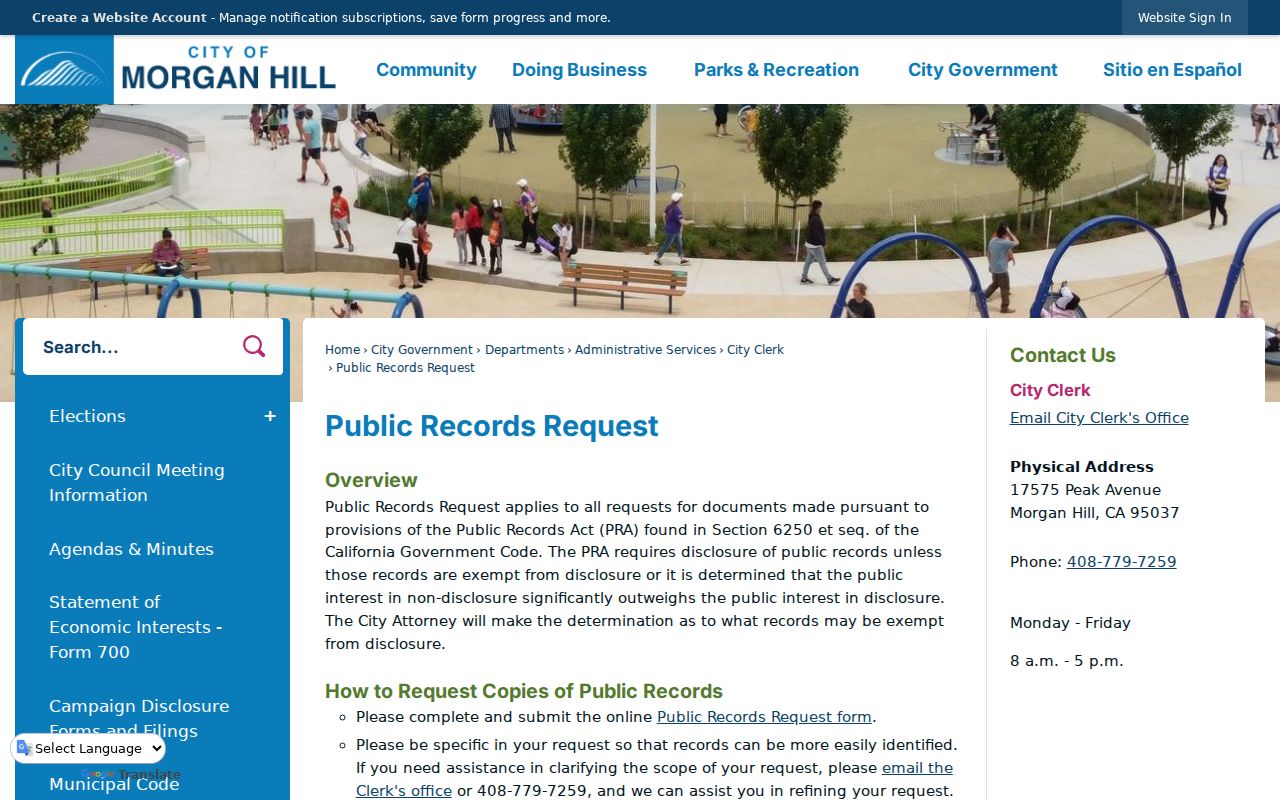This screenshot has width=1280, height=800.
Task: Click the Contact Us heading
Action: coord(1062,355)
